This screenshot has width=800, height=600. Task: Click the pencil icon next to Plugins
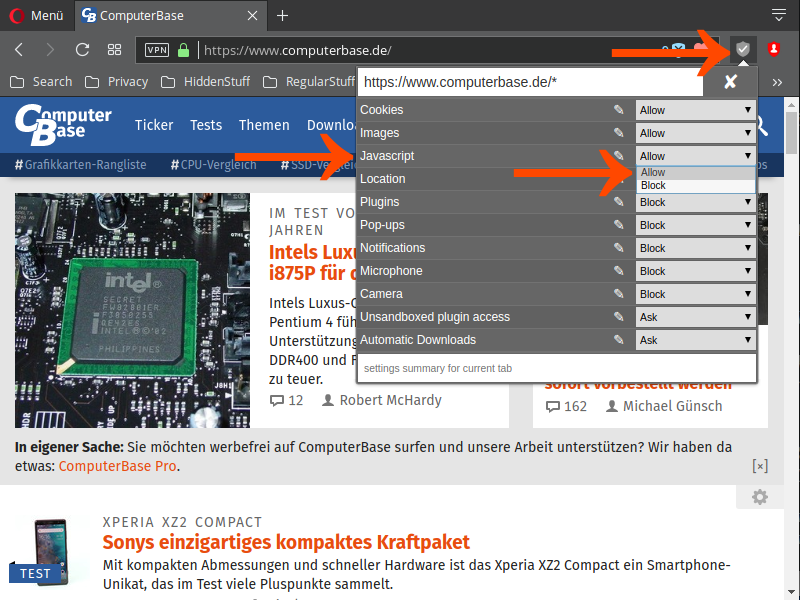pos(618,202)
